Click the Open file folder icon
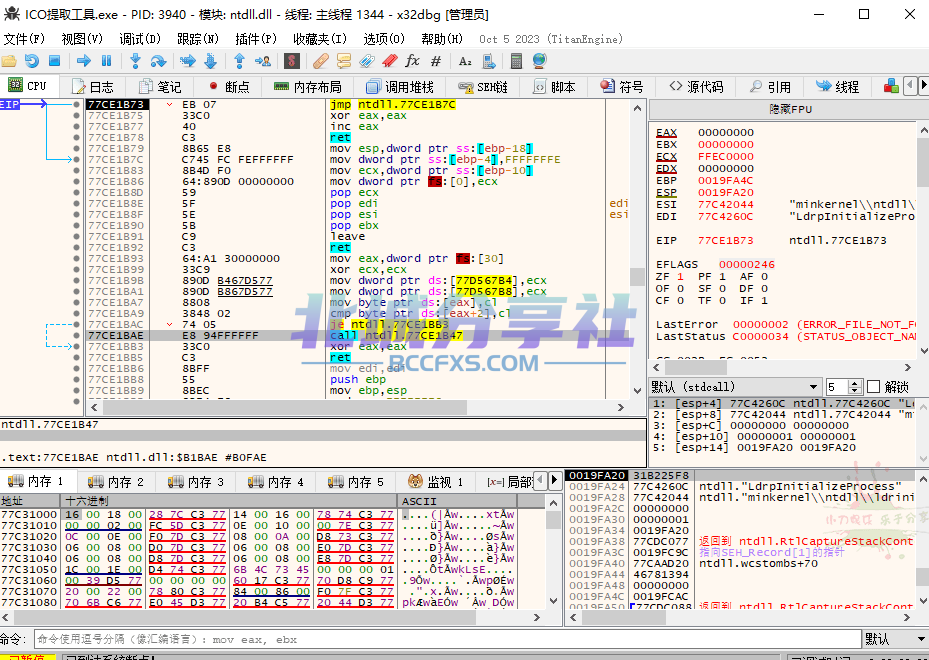This screenshot has height=660, width=929. pos(9,60)
